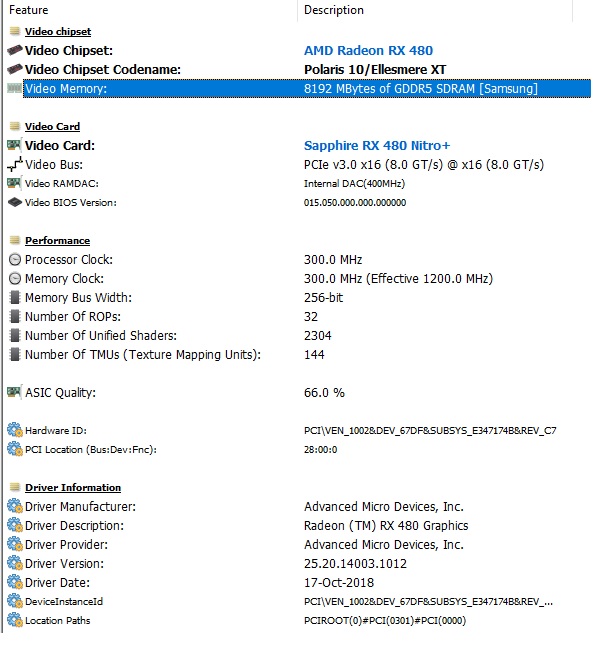
Task: Click the Video Card row card icon
Action: click(x=14, y=145)
